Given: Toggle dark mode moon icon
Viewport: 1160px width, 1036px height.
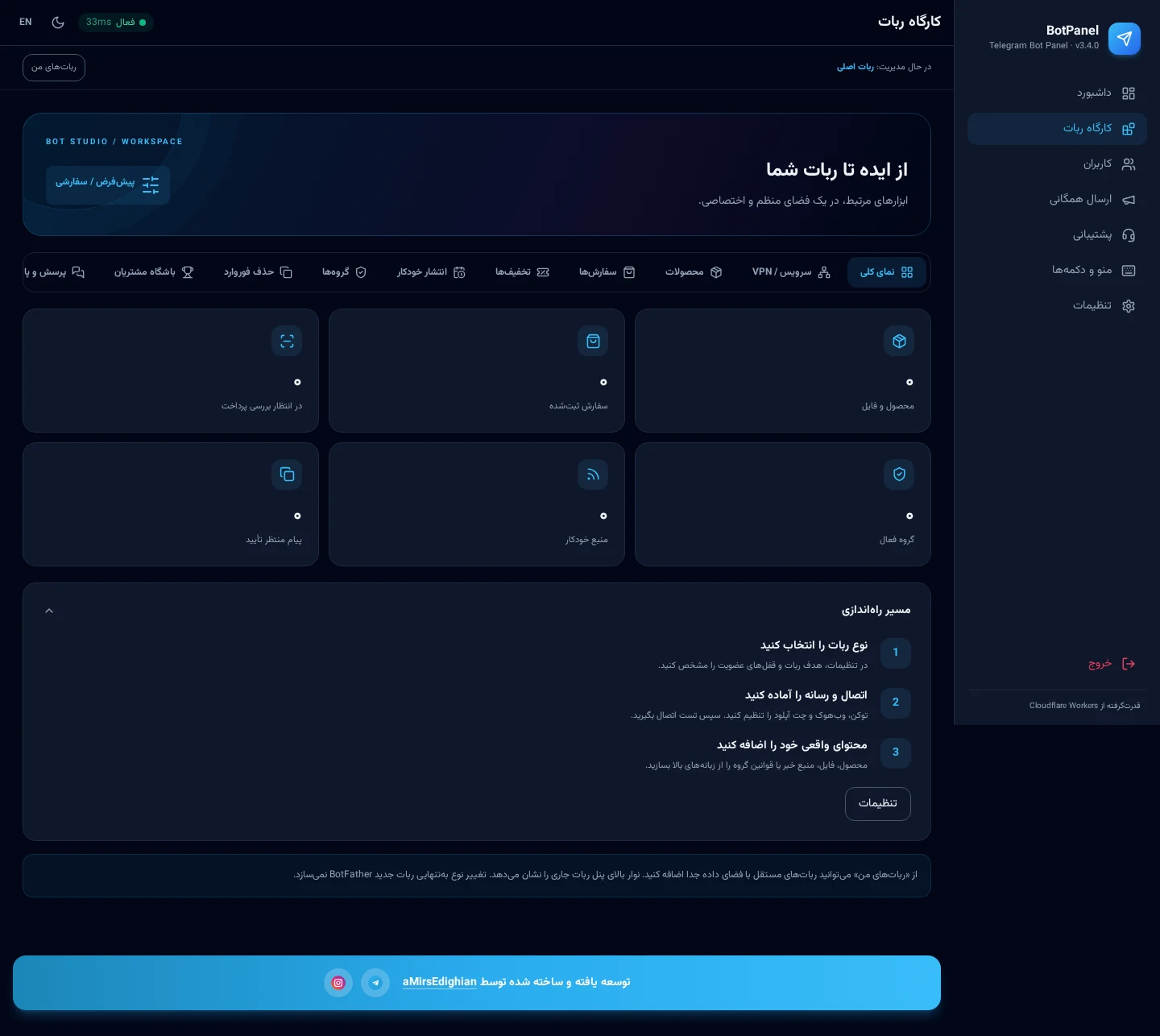Looking at the screenshot, I should (58, 23).
